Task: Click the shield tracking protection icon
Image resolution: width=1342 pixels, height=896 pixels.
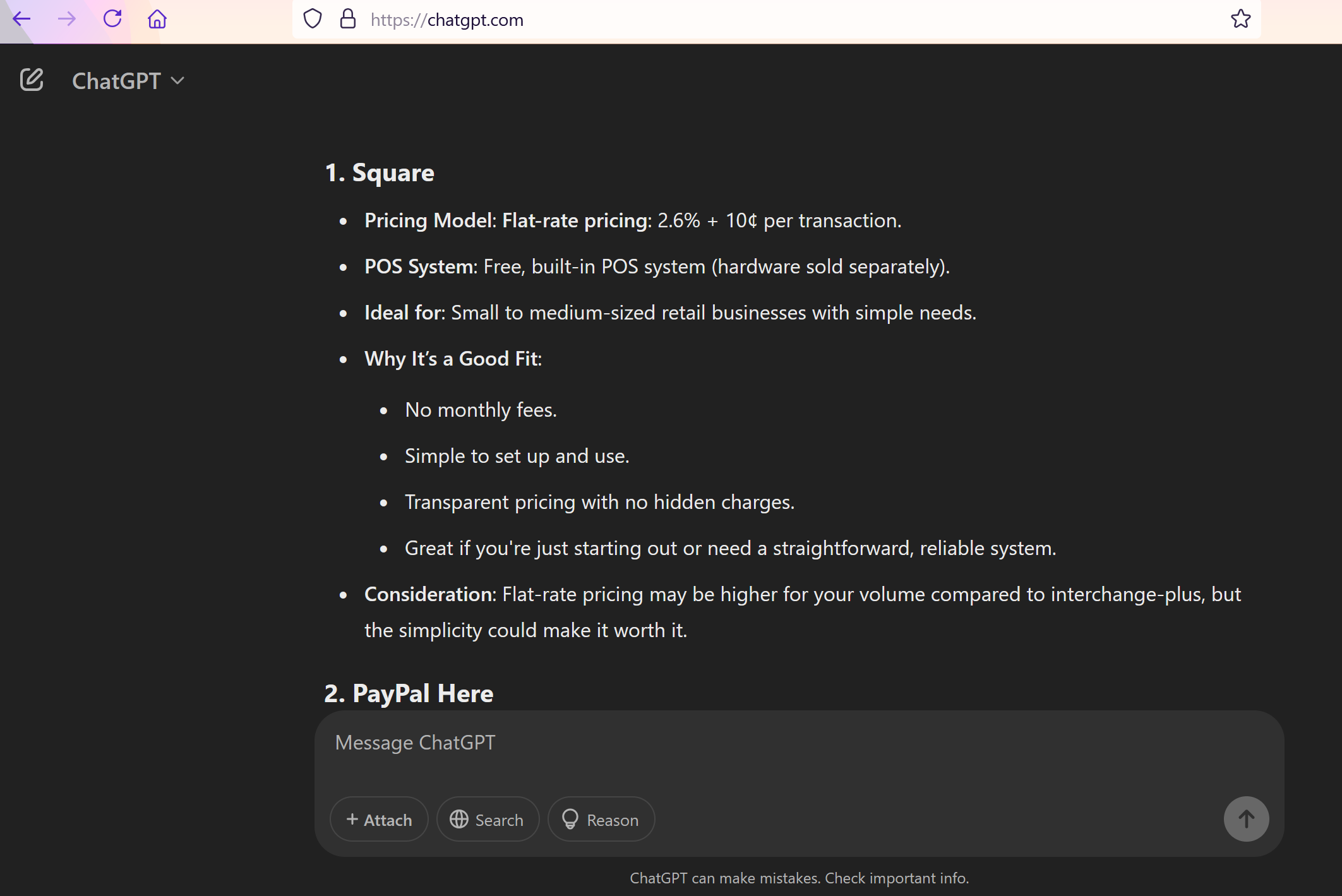Action: click(x=313, y=19)
